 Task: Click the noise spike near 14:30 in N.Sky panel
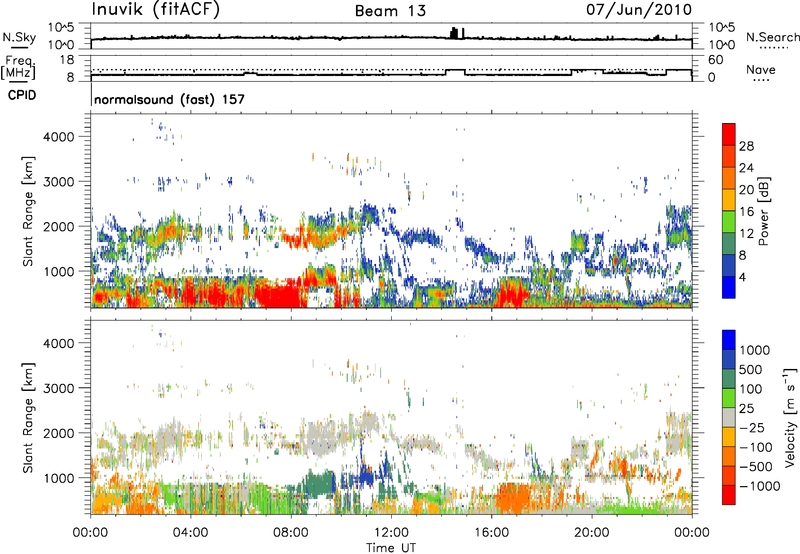tap(454, 33)
